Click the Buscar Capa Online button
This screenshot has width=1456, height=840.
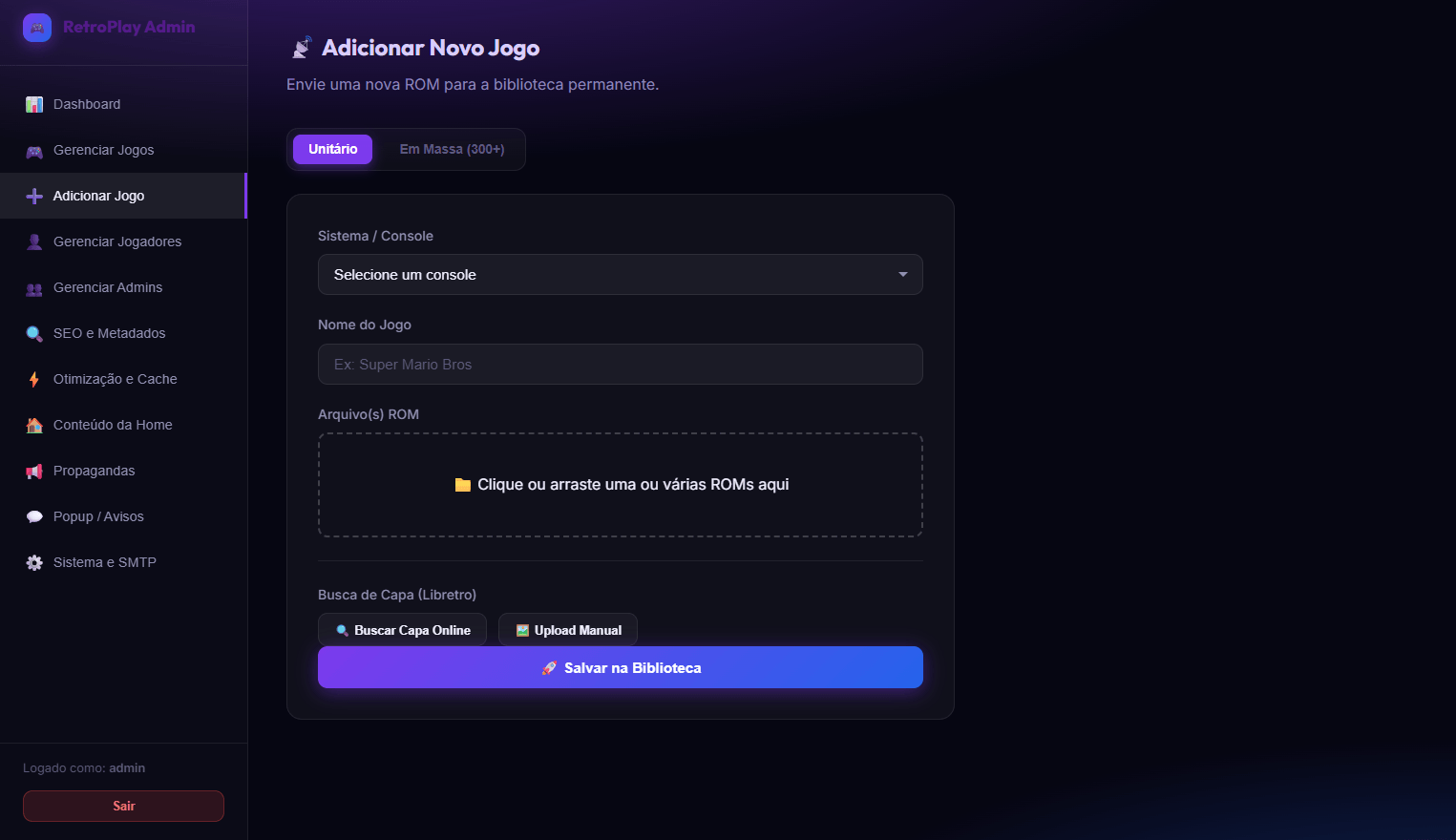click(x=402, y=630)
